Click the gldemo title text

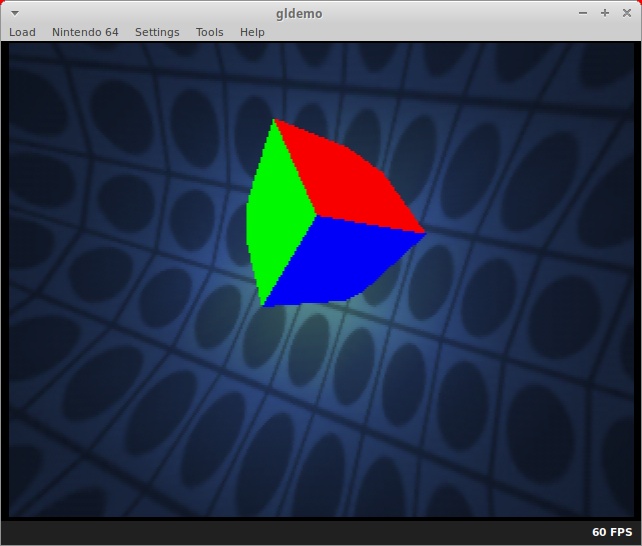tap(299, 14)
